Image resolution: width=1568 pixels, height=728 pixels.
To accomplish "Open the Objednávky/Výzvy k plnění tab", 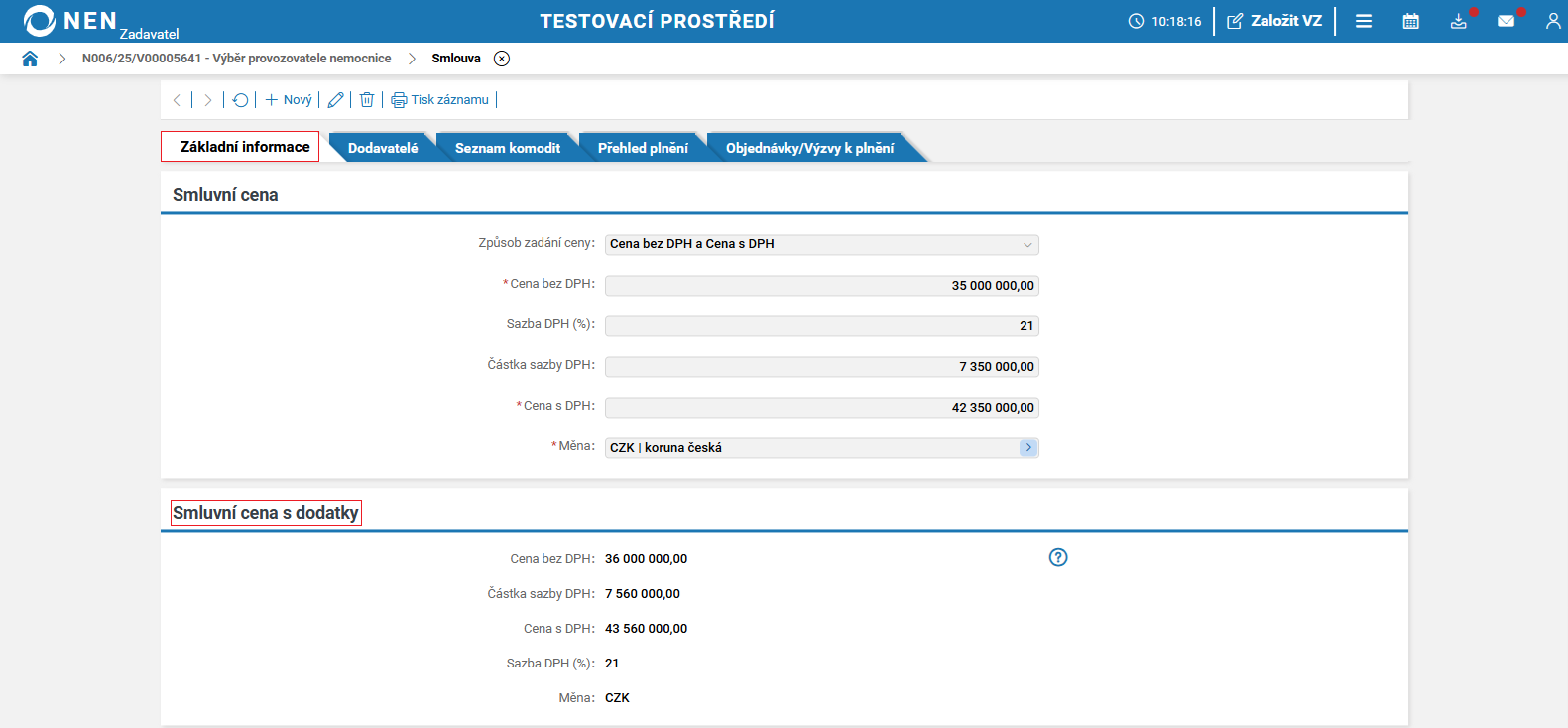I will coord(809,148).
